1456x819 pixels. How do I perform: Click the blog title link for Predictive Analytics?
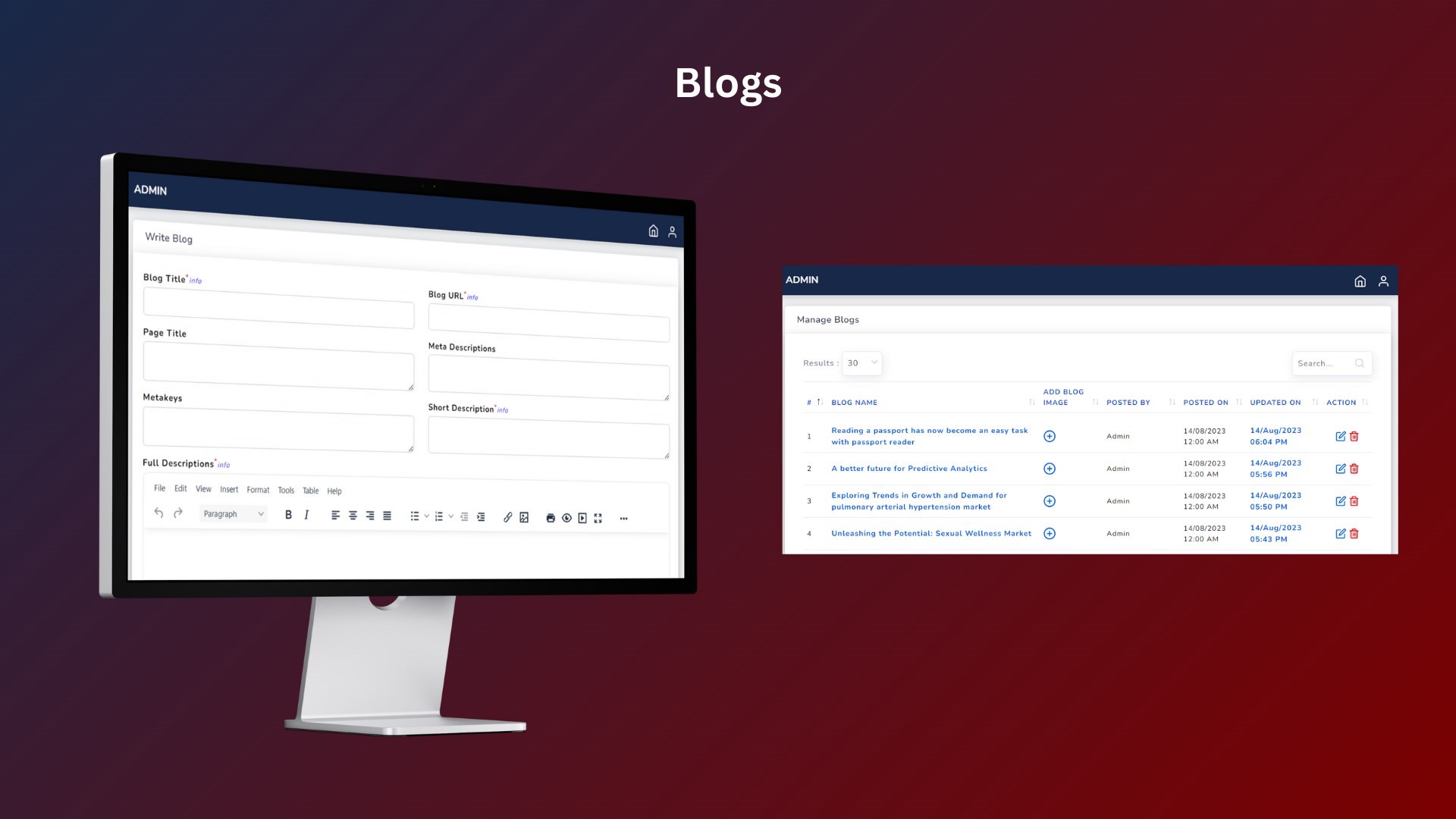909,468
